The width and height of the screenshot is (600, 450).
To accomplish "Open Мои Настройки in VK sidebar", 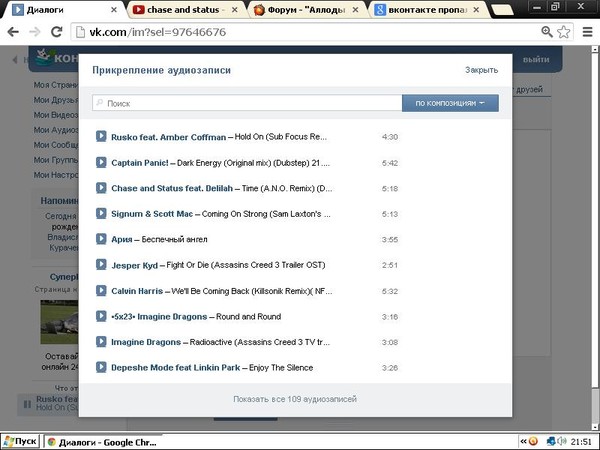I will [56, 175].
